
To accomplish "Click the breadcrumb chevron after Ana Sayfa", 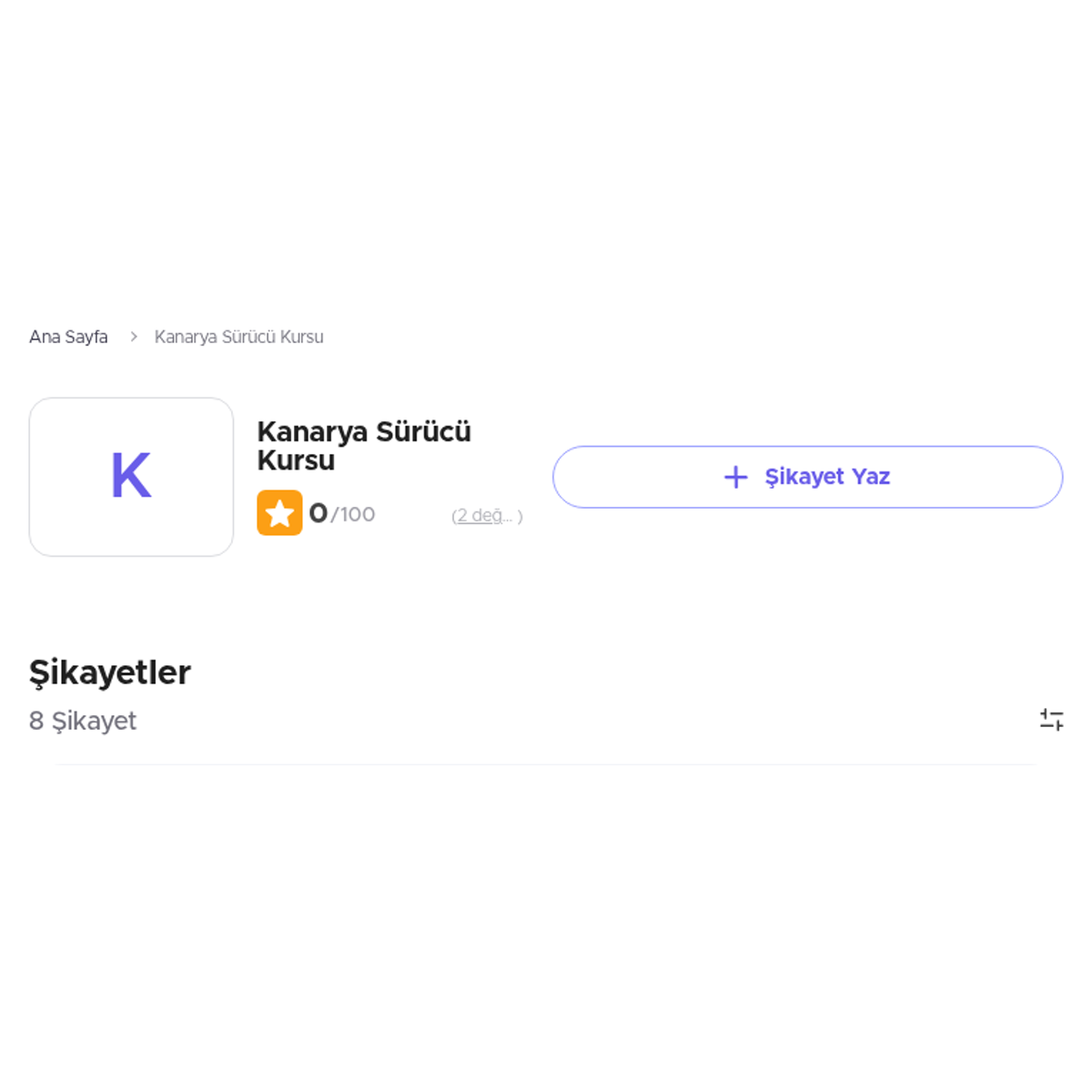I will click(x=134, y=337).
